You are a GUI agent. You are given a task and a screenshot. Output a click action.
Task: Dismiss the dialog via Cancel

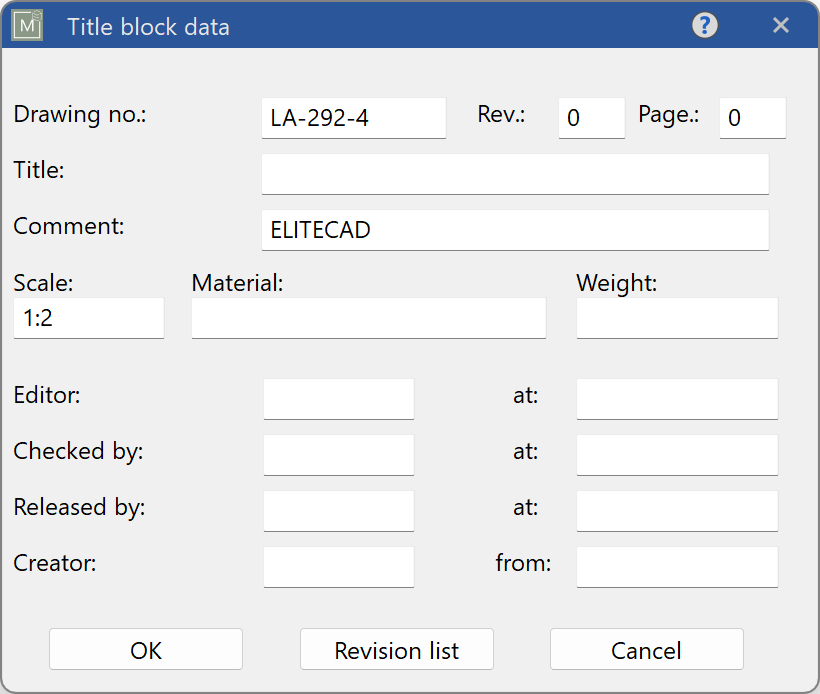(x=646, y=649)
